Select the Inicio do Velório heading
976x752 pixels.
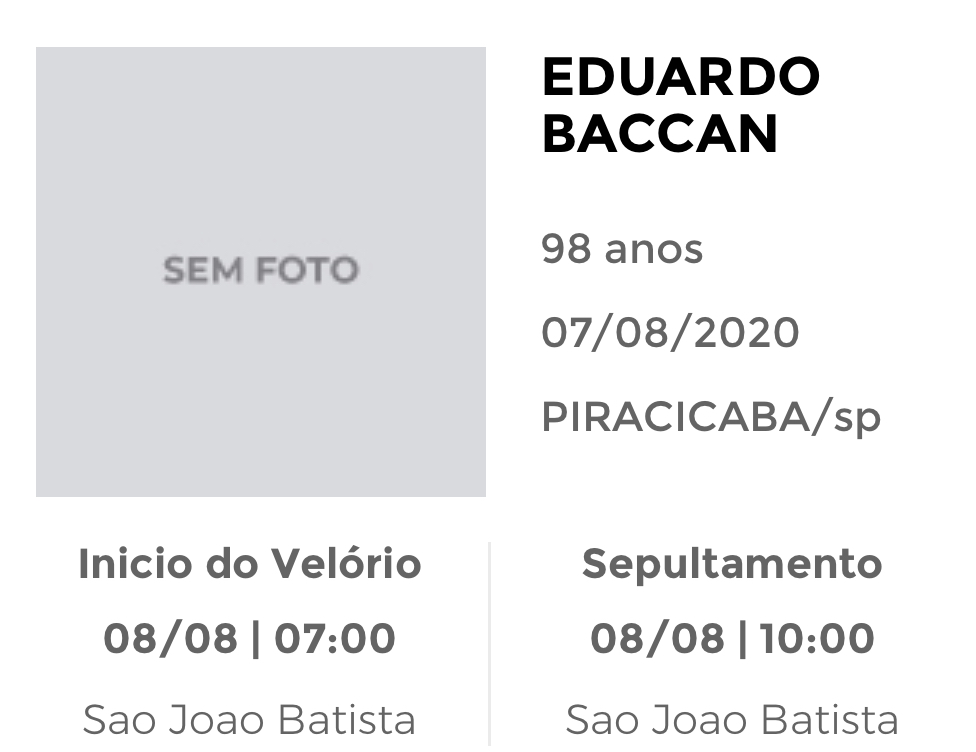[250, 563]
